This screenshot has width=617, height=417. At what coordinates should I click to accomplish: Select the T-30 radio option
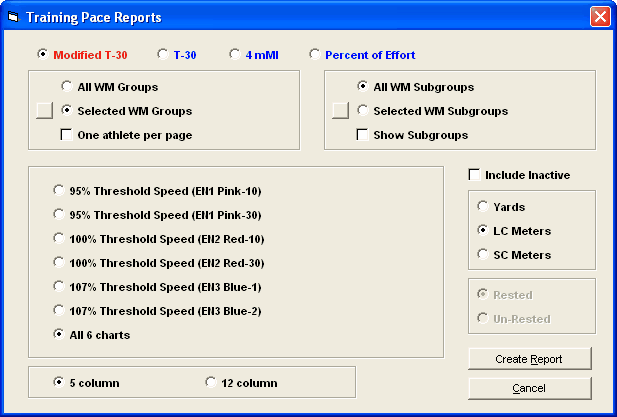click(x=163, y=55)
